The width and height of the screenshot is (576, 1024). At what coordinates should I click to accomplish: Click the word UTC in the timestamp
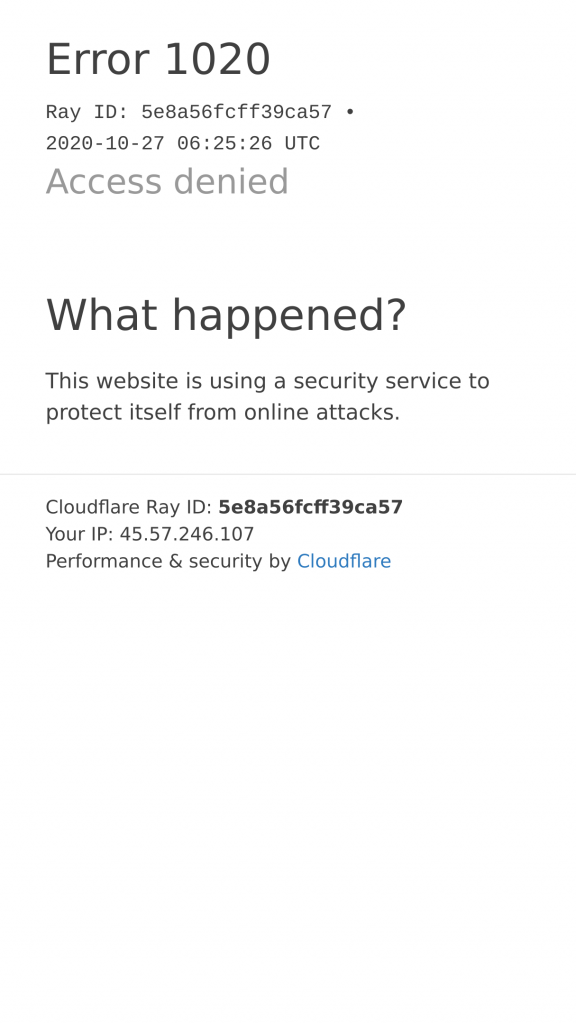click(x=302, y=144)
